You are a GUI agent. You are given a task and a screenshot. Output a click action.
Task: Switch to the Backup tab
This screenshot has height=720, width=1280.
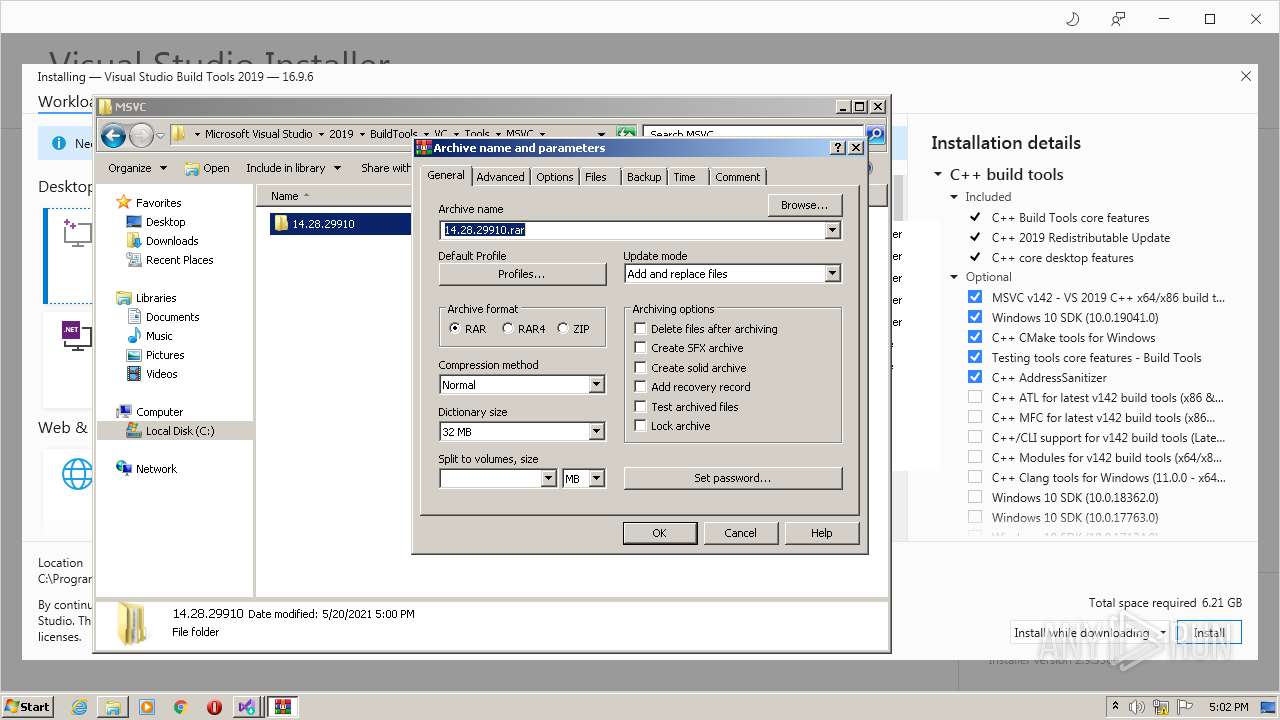(x=644, y=177)
